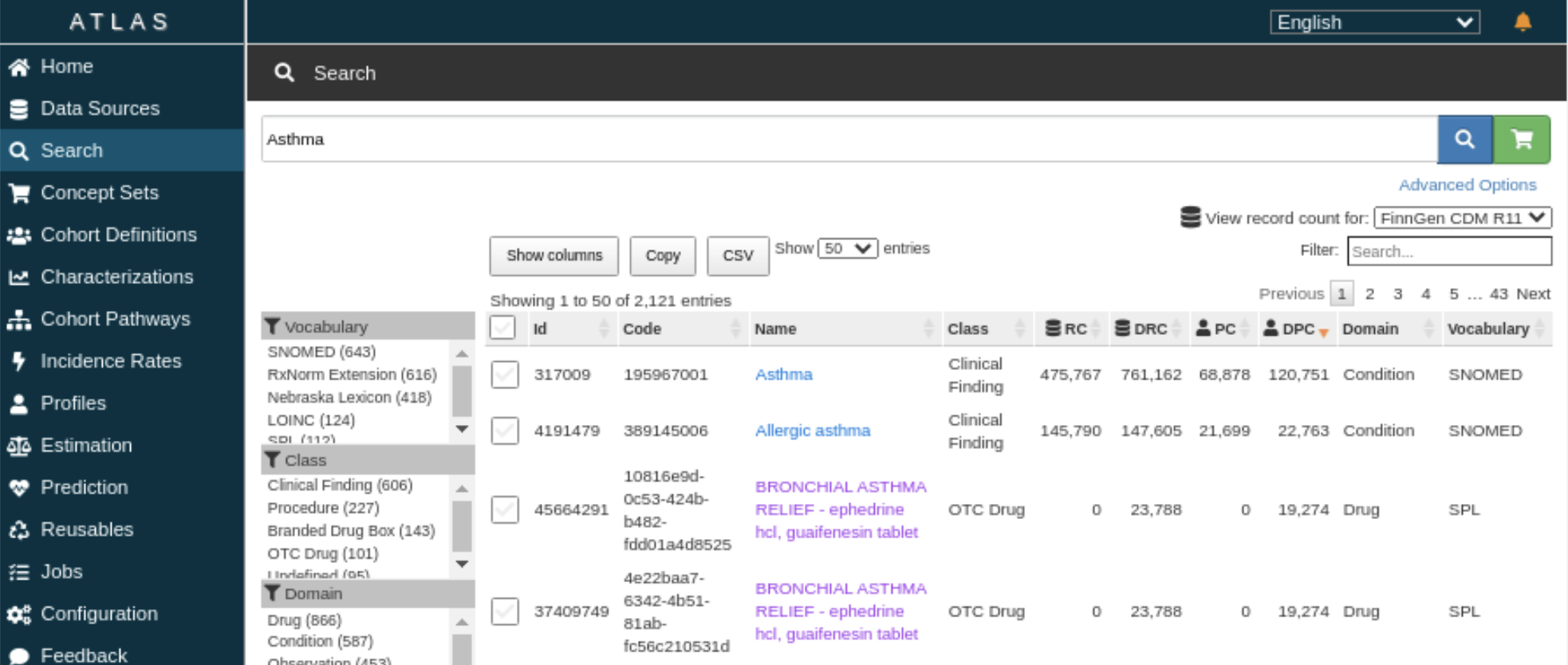Change the Show 50 entries dropdown
This screenshot has height=665, width=1568.
(848, 248)
